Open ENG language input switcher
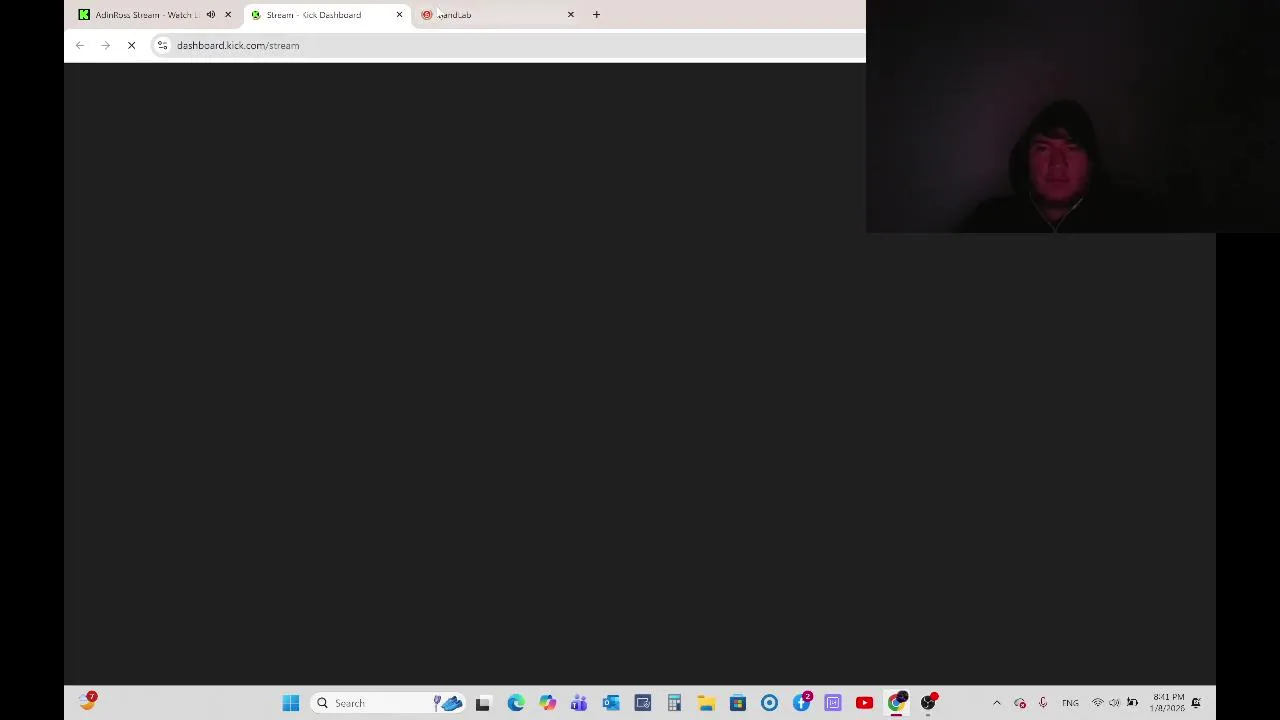1280x720 pixels. 1070,703
